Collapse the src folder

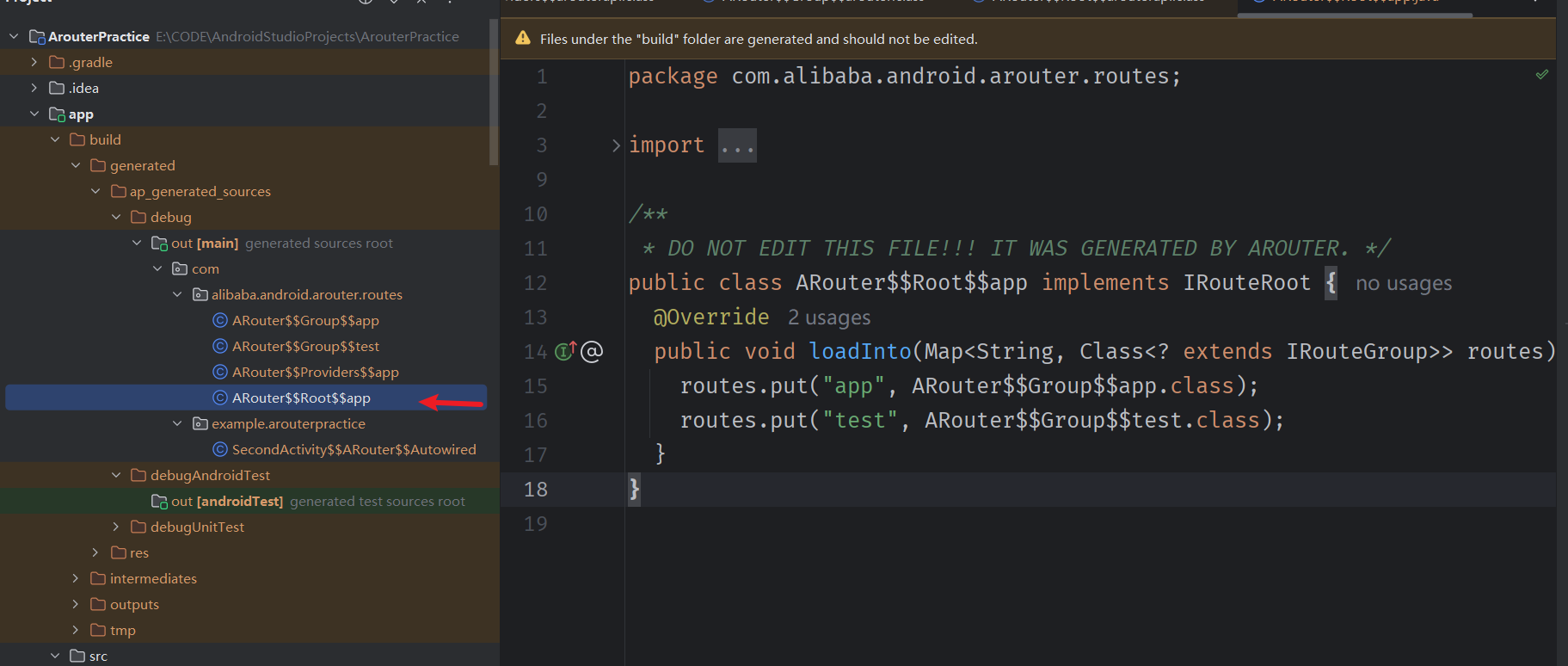55,656
